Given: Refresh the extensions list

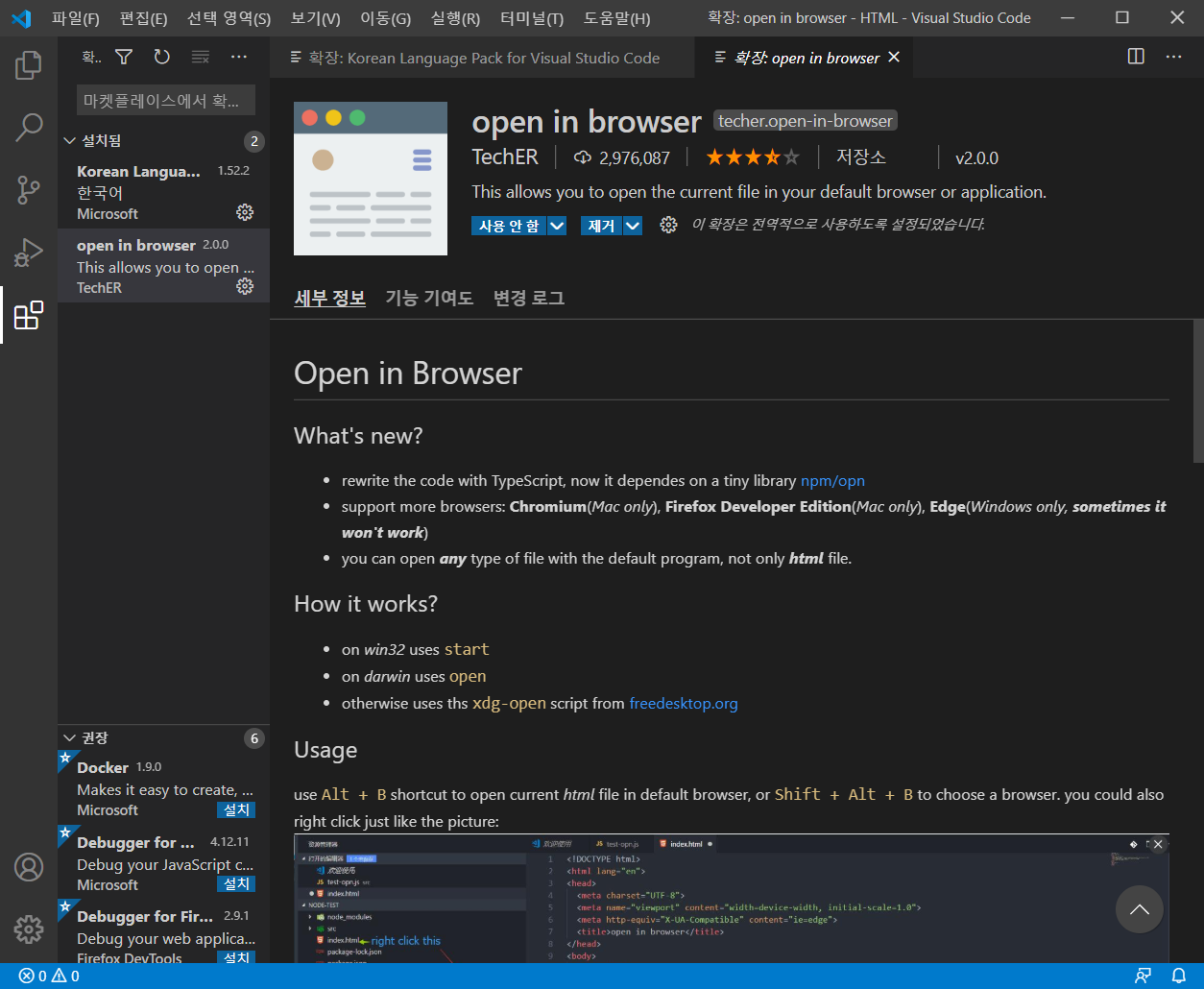Looking at the screenshot, I should coord(162,58).
